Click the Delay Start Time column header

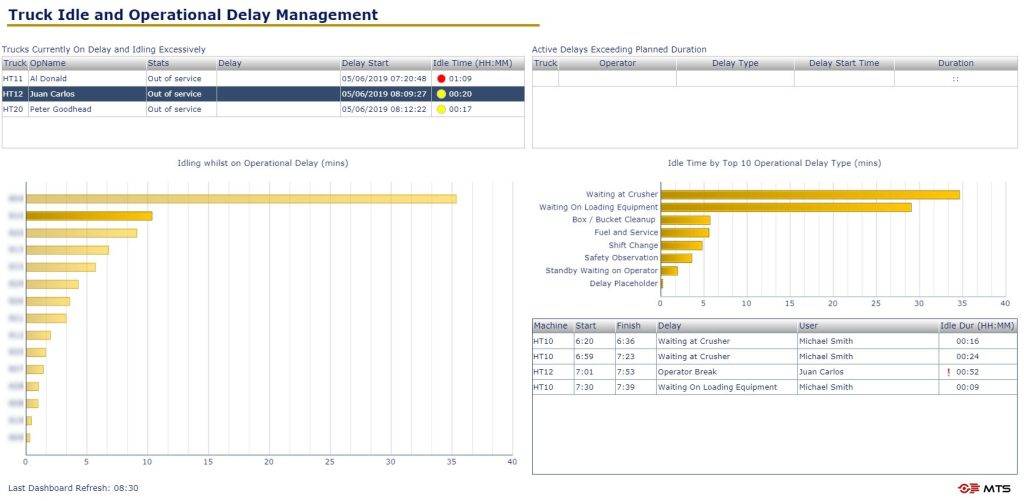(x=844, y=63)
